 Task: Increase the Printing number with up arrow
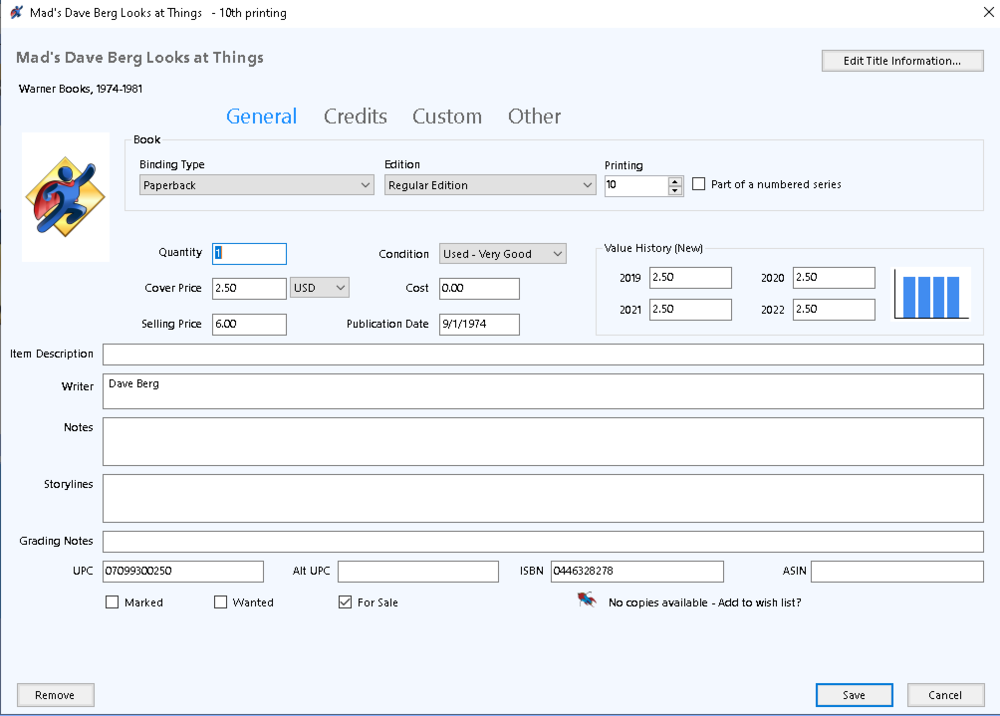pos(675,181)
